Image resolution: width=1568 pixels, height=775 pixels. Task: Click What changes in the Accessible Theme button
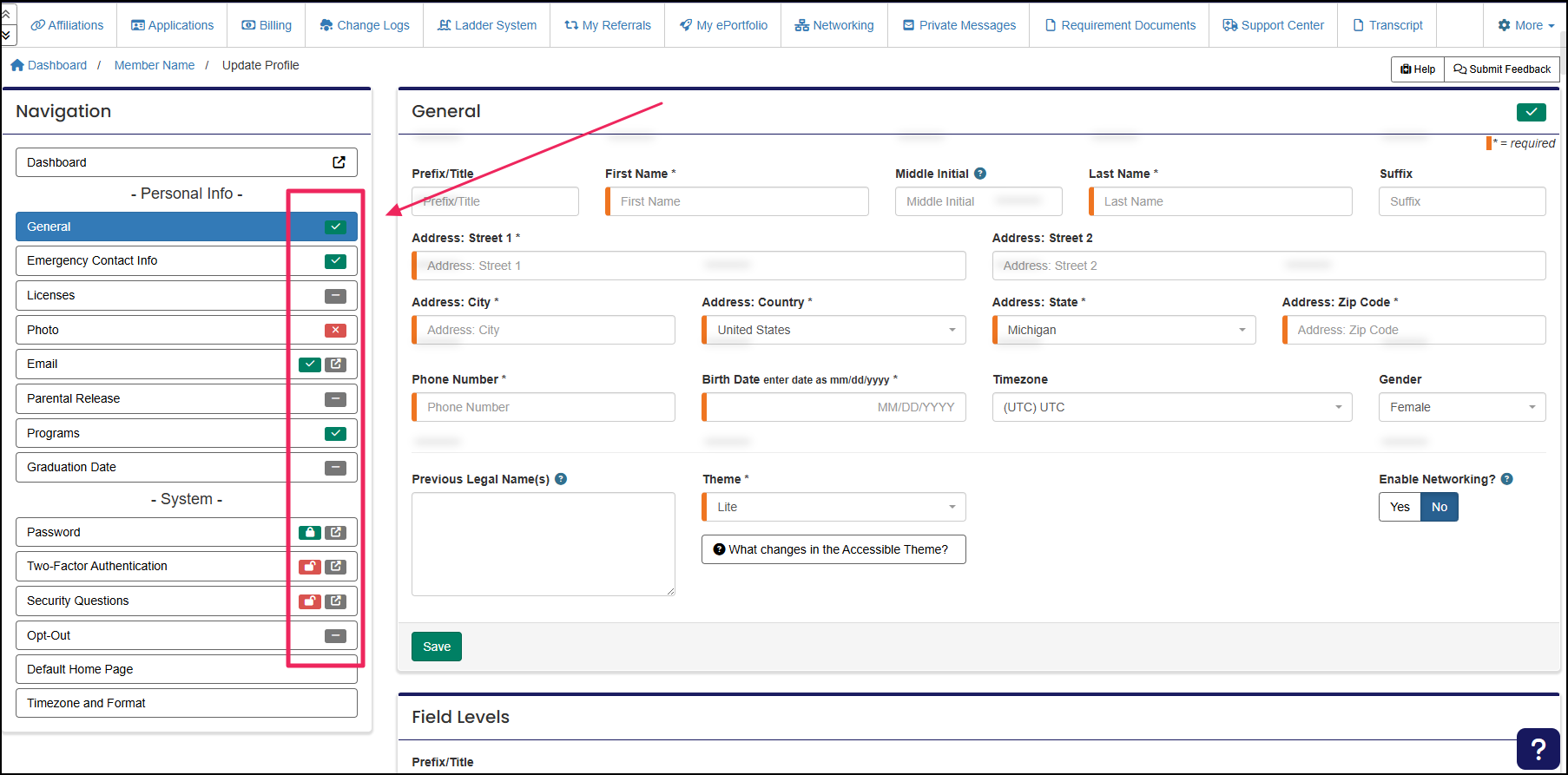(833, 549)
